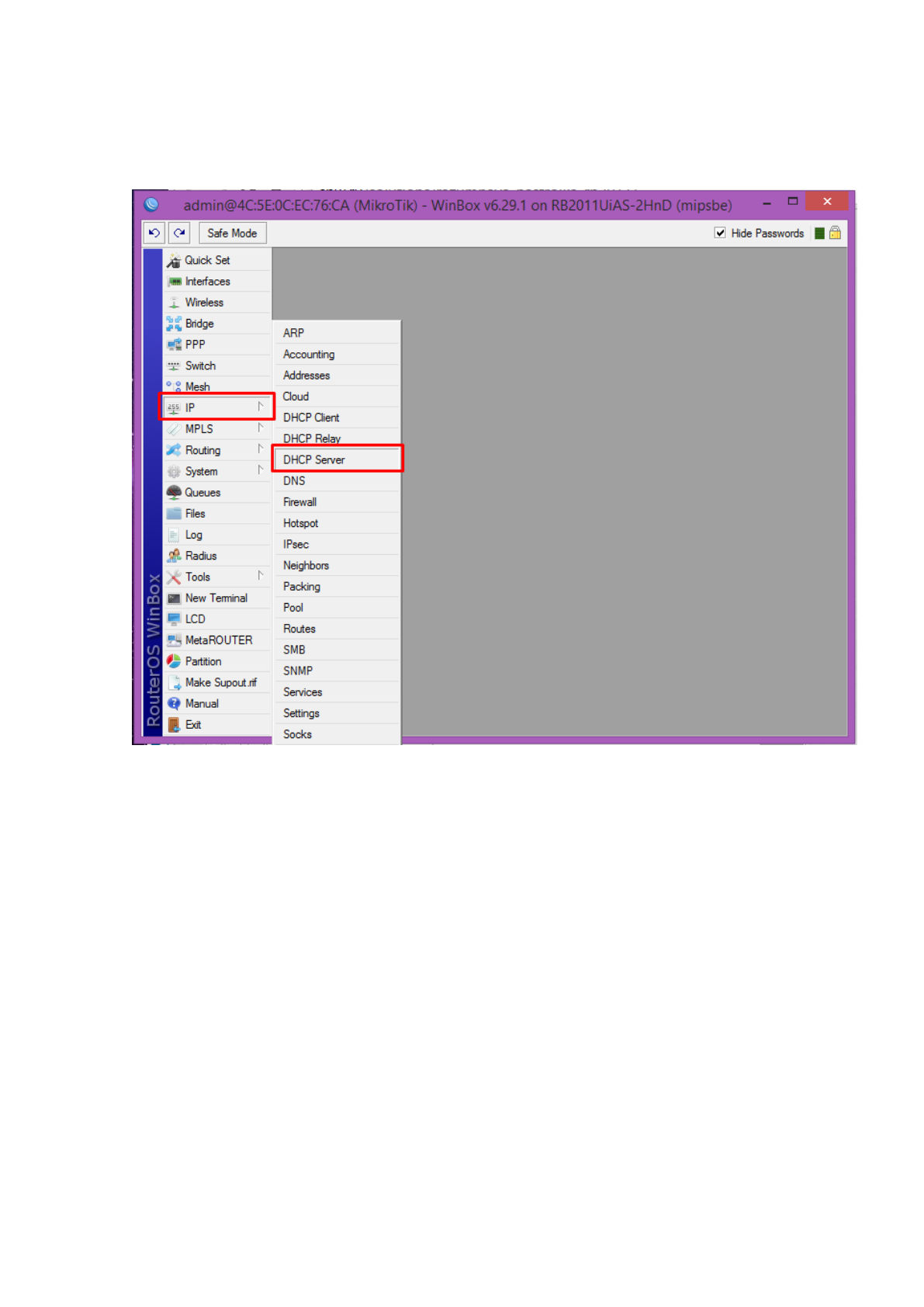Close the WinBox window

pos(827,201)
